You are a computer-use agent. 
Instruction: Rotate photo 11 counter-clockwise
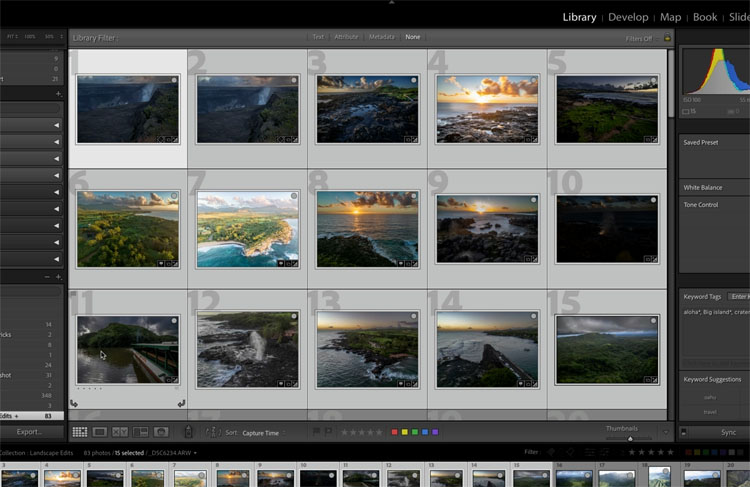[74, 403]
